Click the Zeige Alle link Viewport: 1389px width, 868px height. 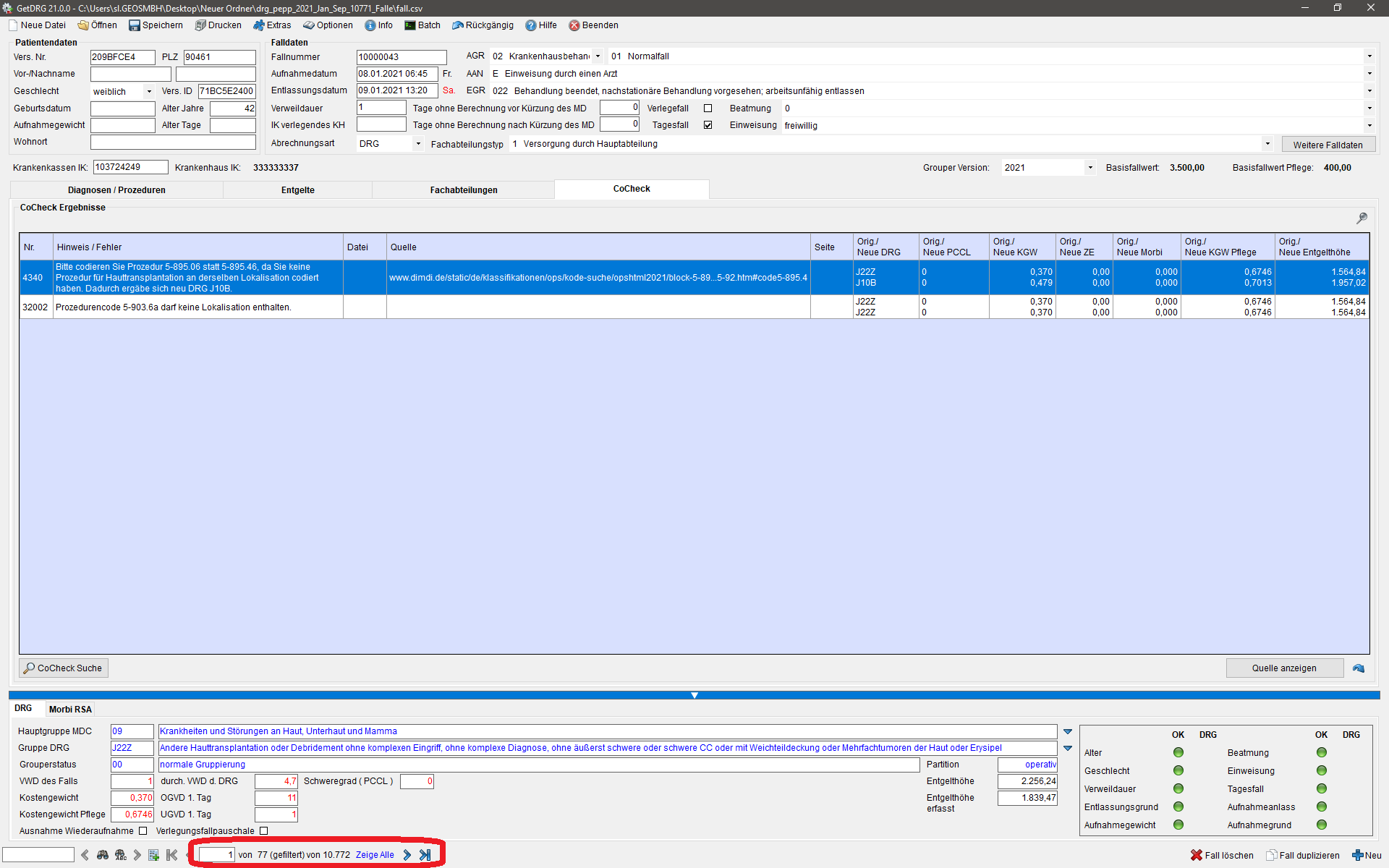[375, 855]
